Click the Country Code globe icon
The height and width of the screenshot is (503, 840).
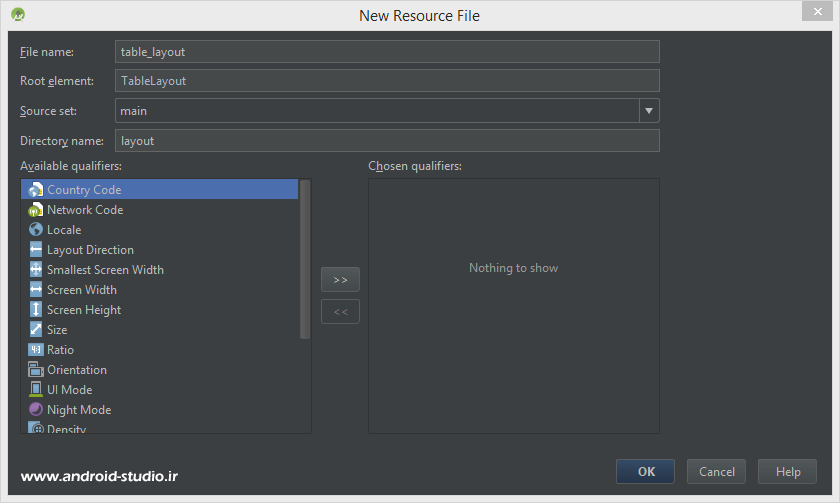click(x=35, y=190)
